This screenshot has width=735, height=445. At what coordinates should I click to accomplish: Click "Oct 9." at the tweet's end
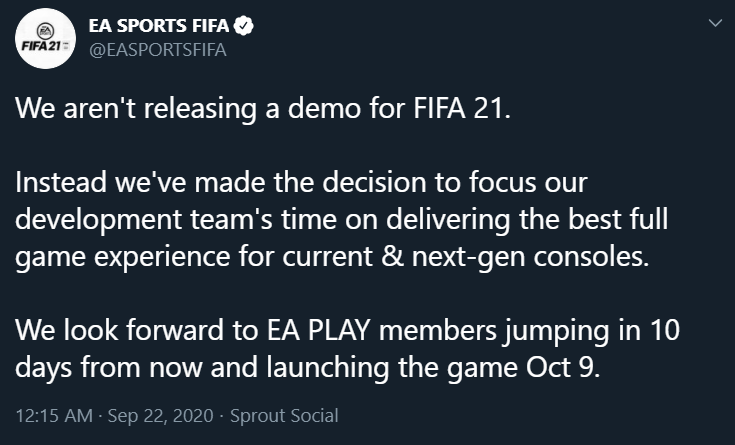tap(562, 367)
